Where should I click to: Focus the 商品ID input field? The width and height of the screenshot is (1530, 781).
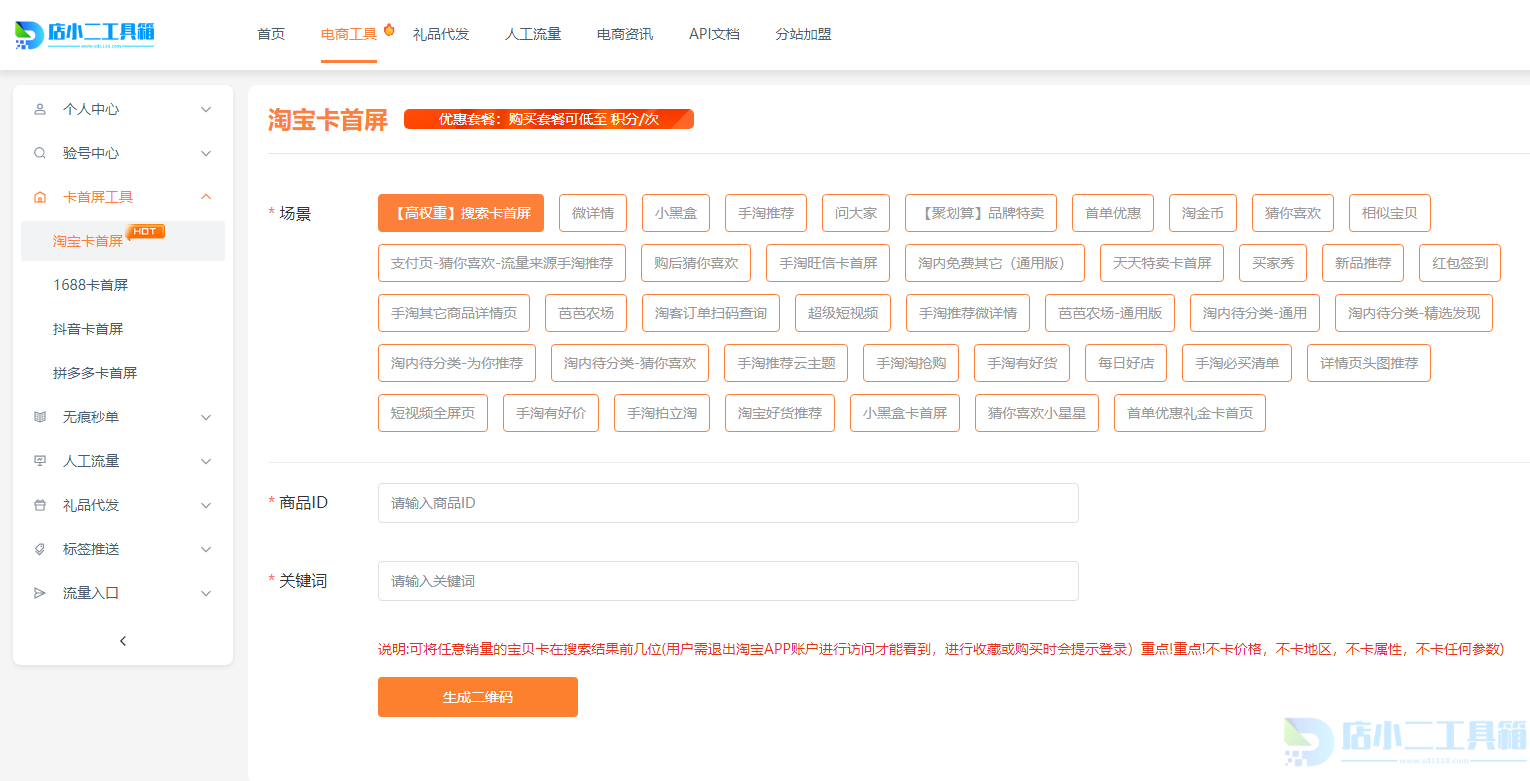[x=728, y=503]
